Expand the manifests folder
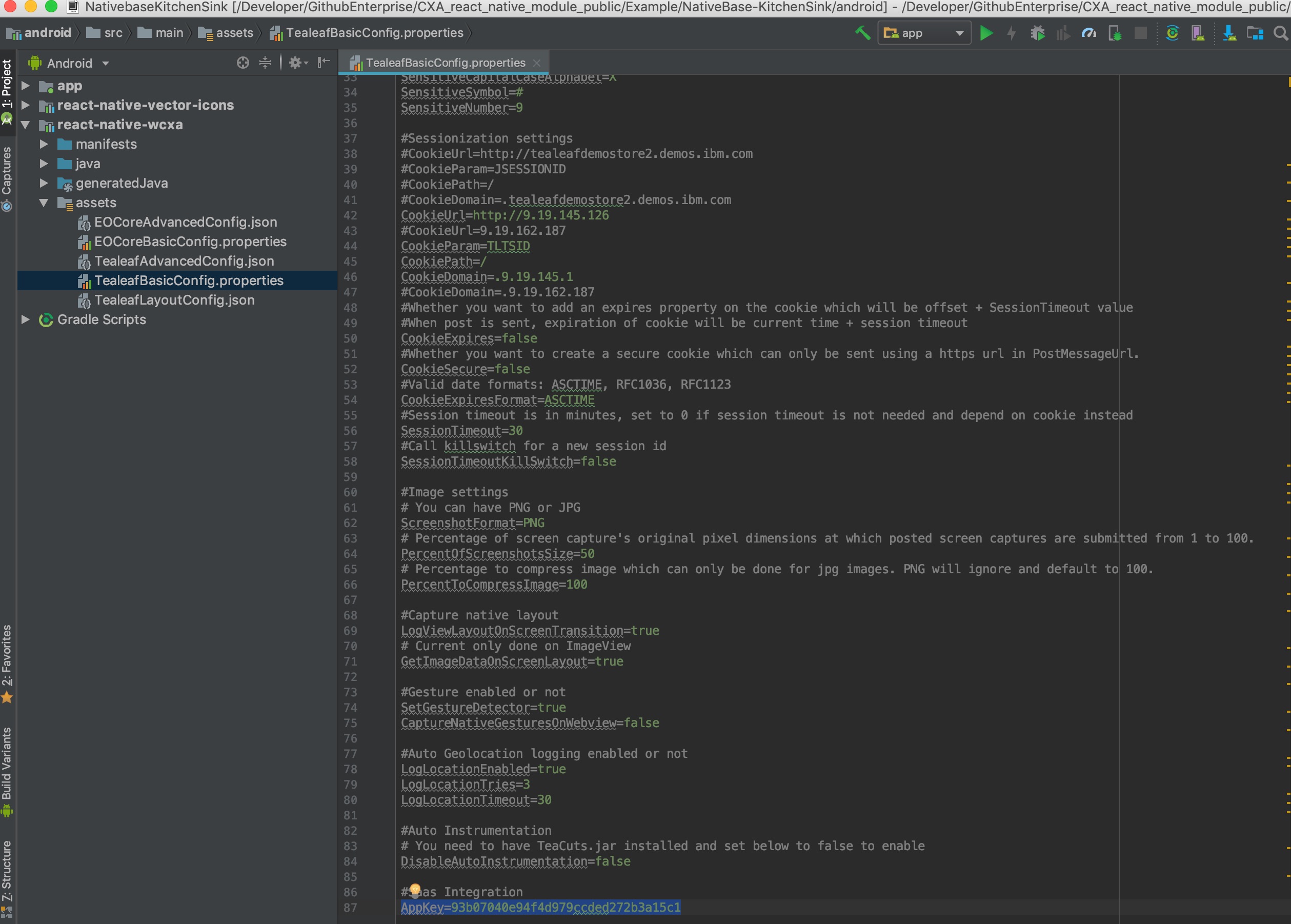The height and width of the screenshot is (924, 1291). coord(45,144)
